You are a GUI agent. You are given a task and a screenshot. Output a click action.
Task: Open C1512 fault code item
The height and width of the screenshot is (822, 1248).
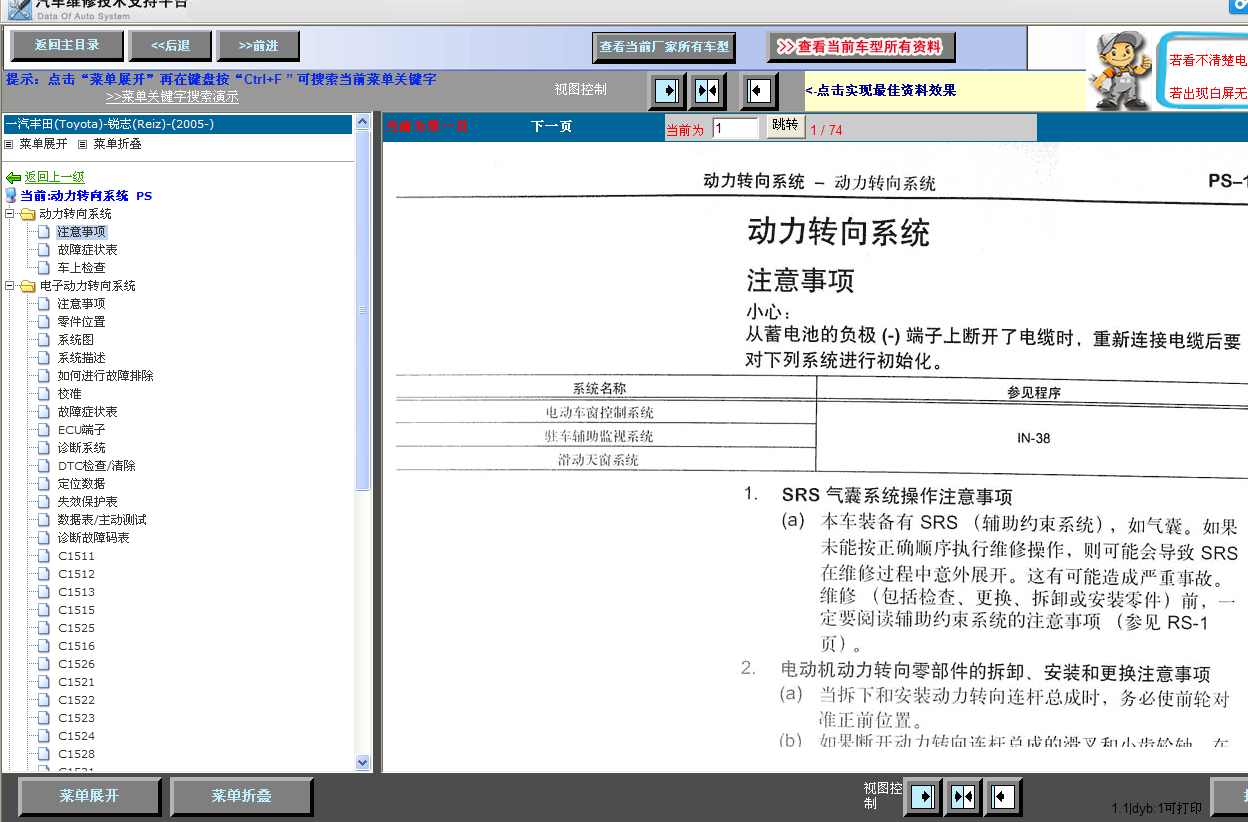tap(76, 574)
